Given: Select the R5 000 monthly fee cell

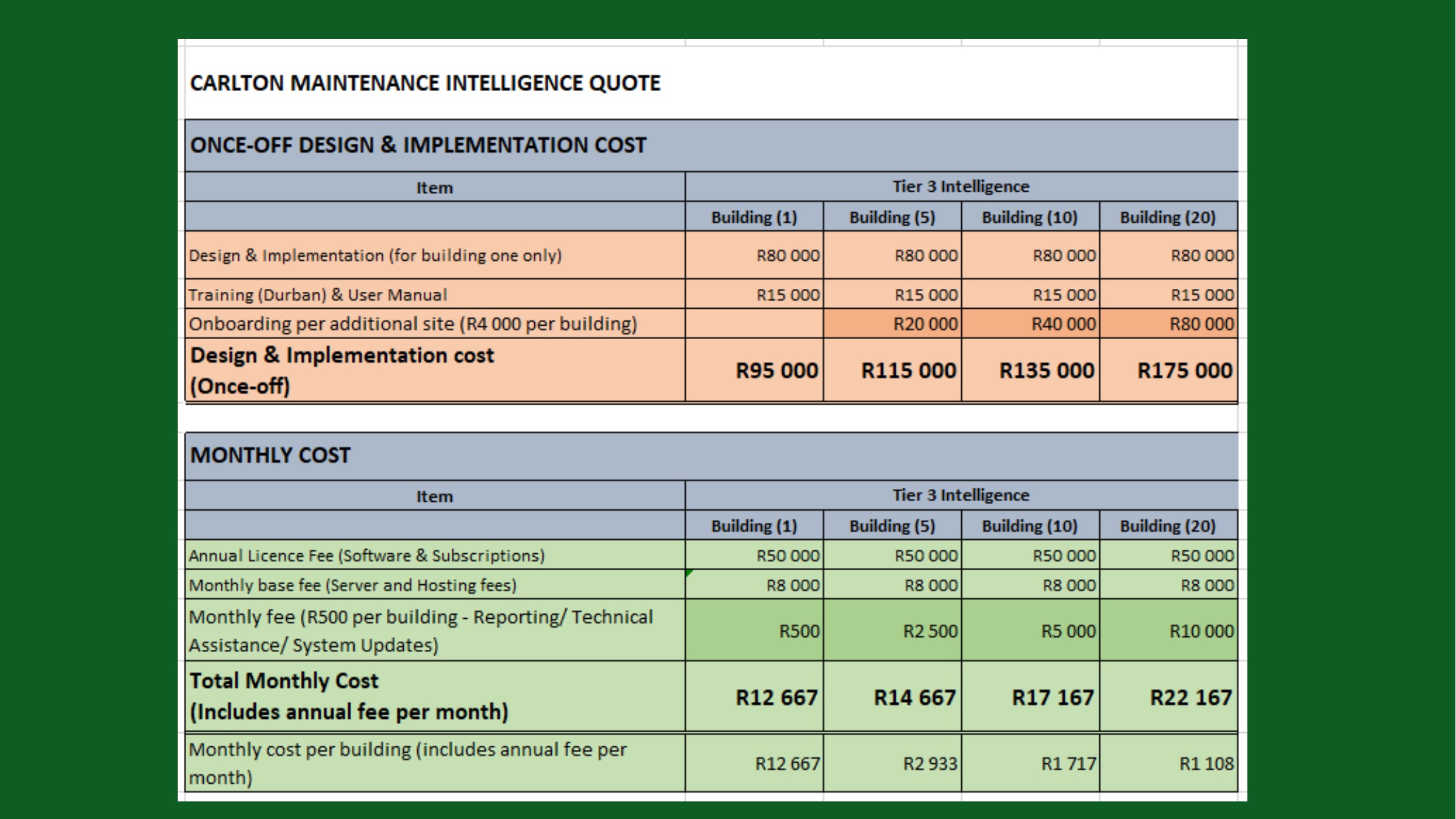Looking at the screenshot, I should tap(1031, 631).
